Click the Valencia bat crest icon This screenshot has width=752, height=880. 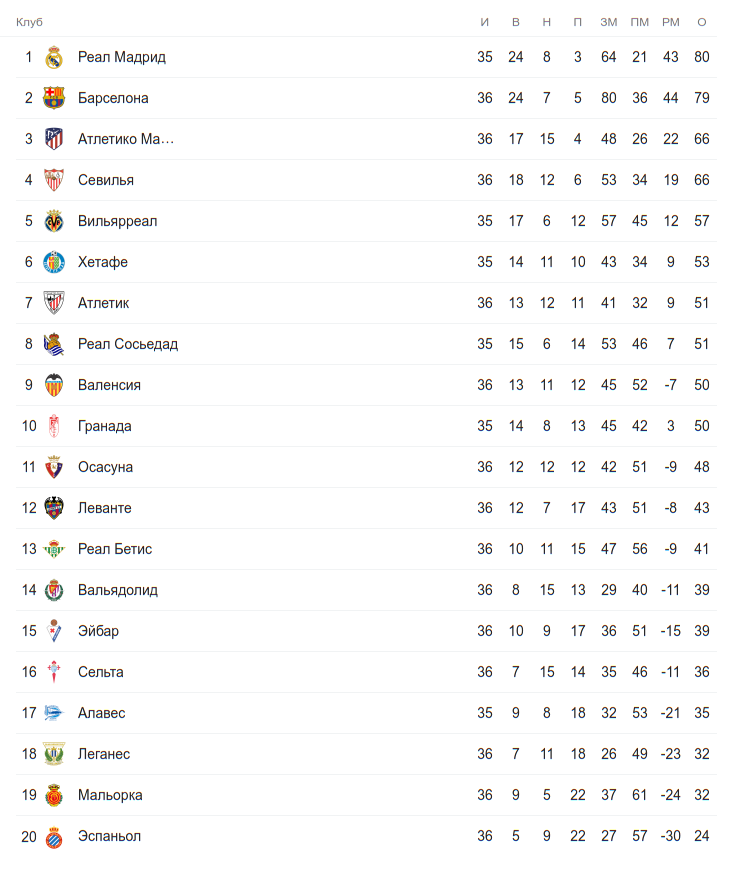(x=54, y=385)
